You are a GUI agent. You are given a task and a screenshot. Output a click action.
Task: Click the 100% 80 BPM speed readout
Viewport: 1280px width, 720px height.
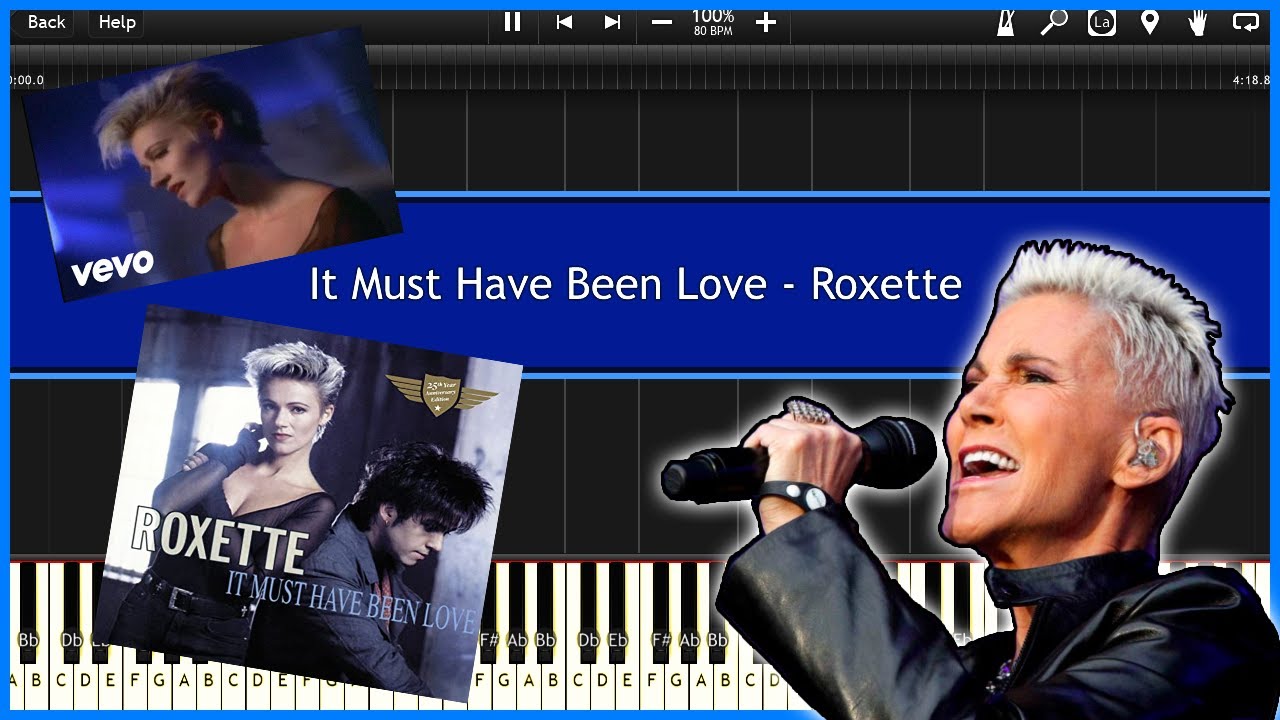[x=714, y=22]
